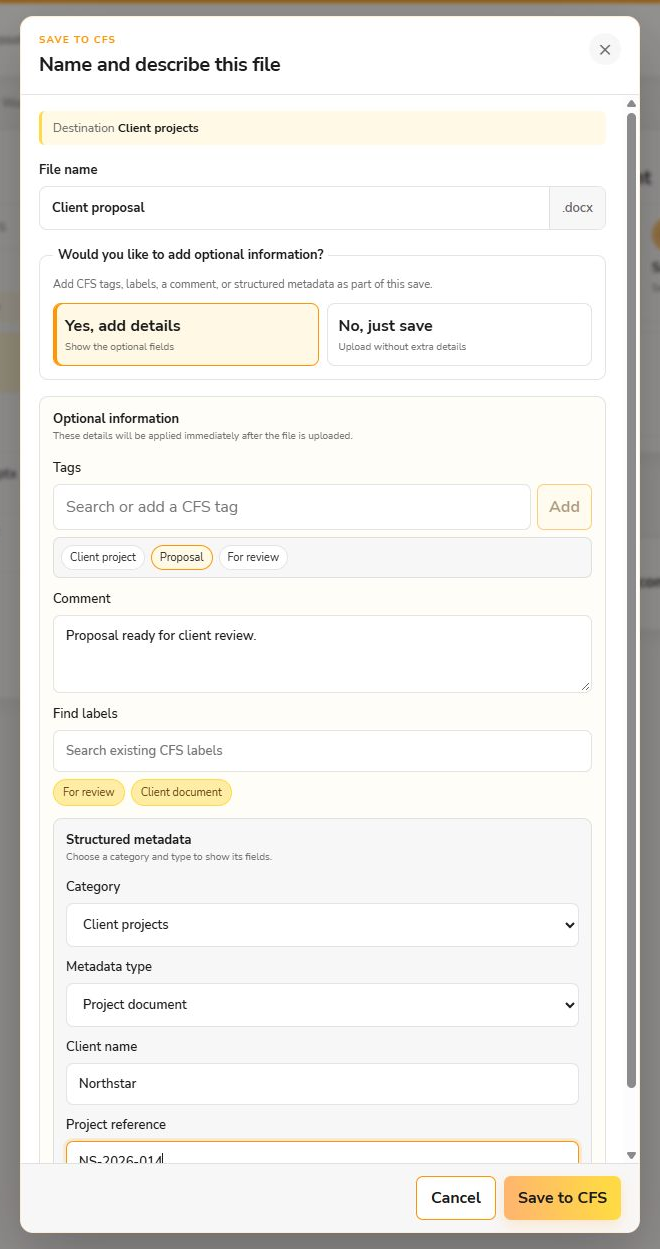660x1249 pixels.
Task: Focus the File name input field
Action: [x=294, y=208]
